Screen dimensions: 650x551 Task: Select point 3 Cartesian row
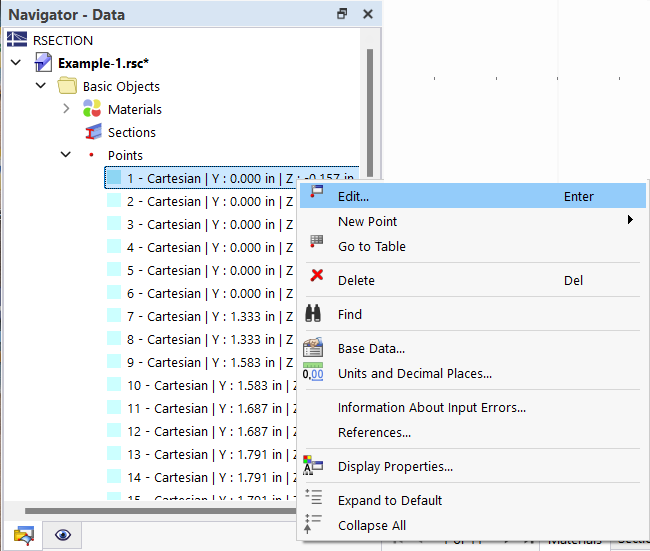tap(201, 224)
